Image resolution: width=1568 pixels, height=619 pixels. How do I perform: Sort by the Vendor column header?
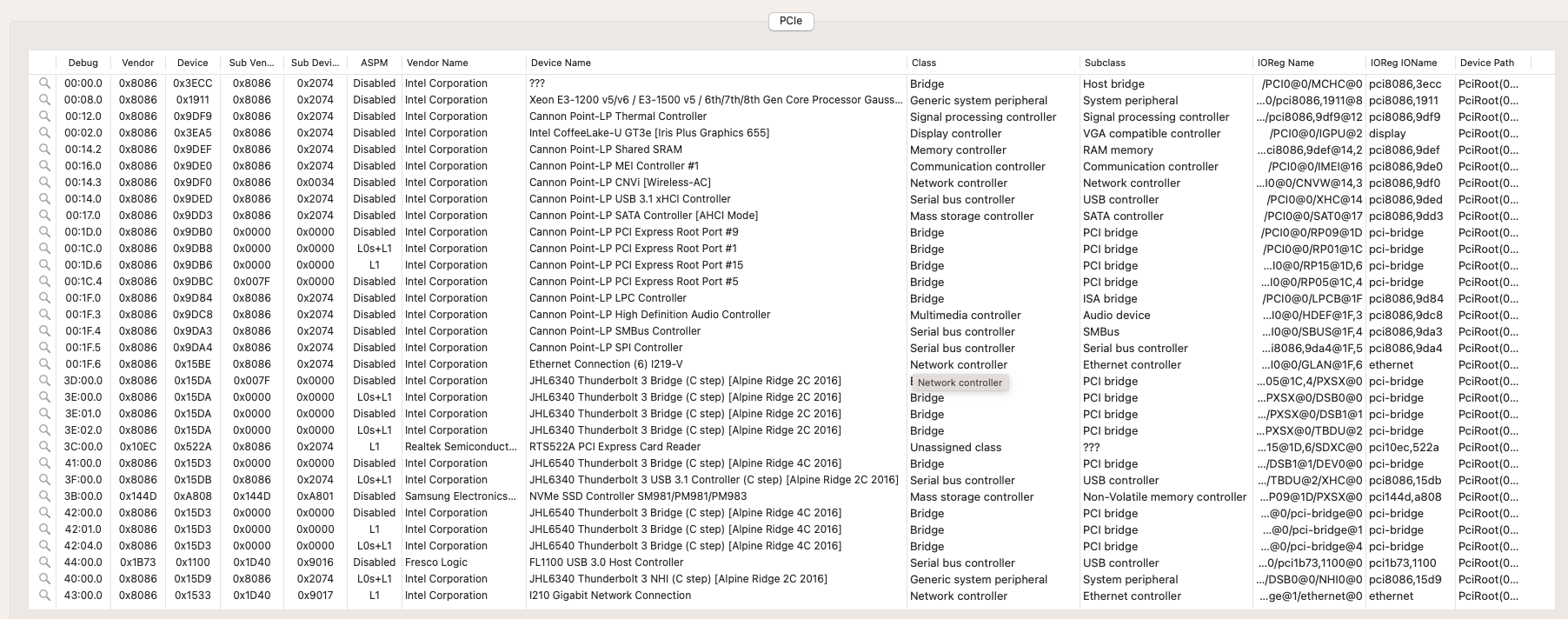[138, 63]
